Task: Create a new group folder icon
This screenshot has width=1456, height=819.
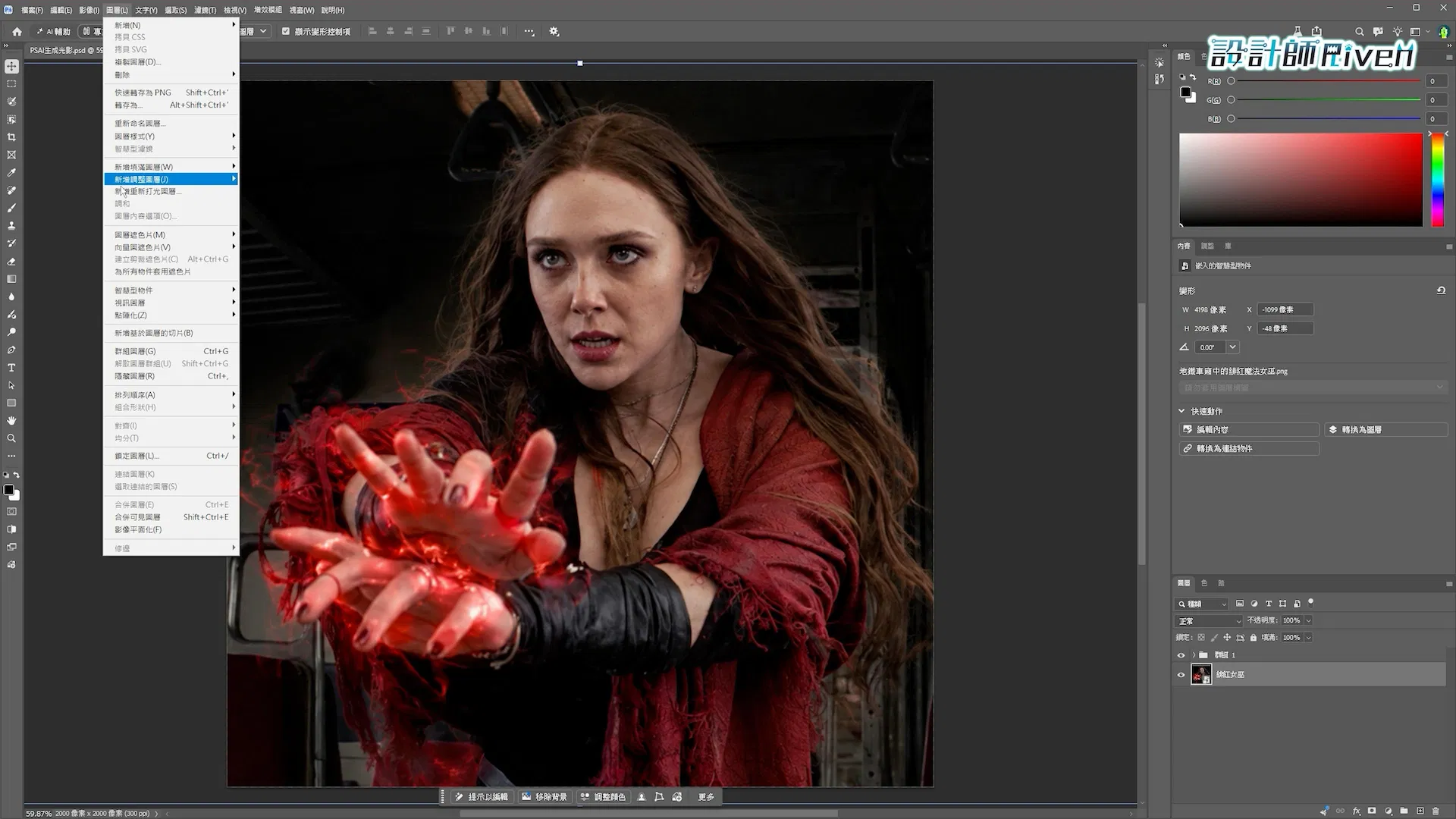Action: coord(1404,811)
